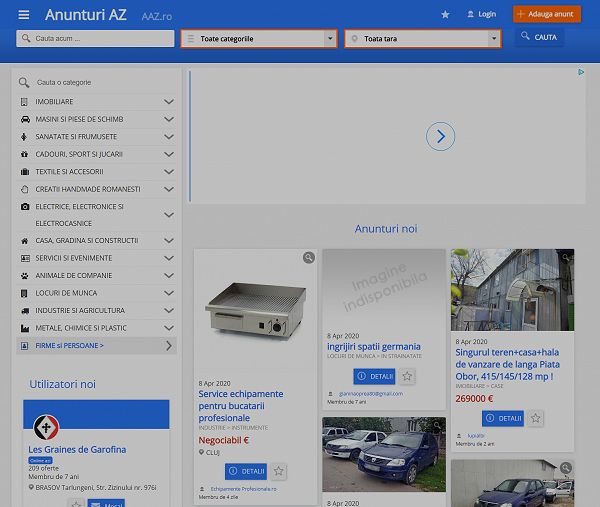
Task: Click the Cauta acum search field
Action: 96,39
